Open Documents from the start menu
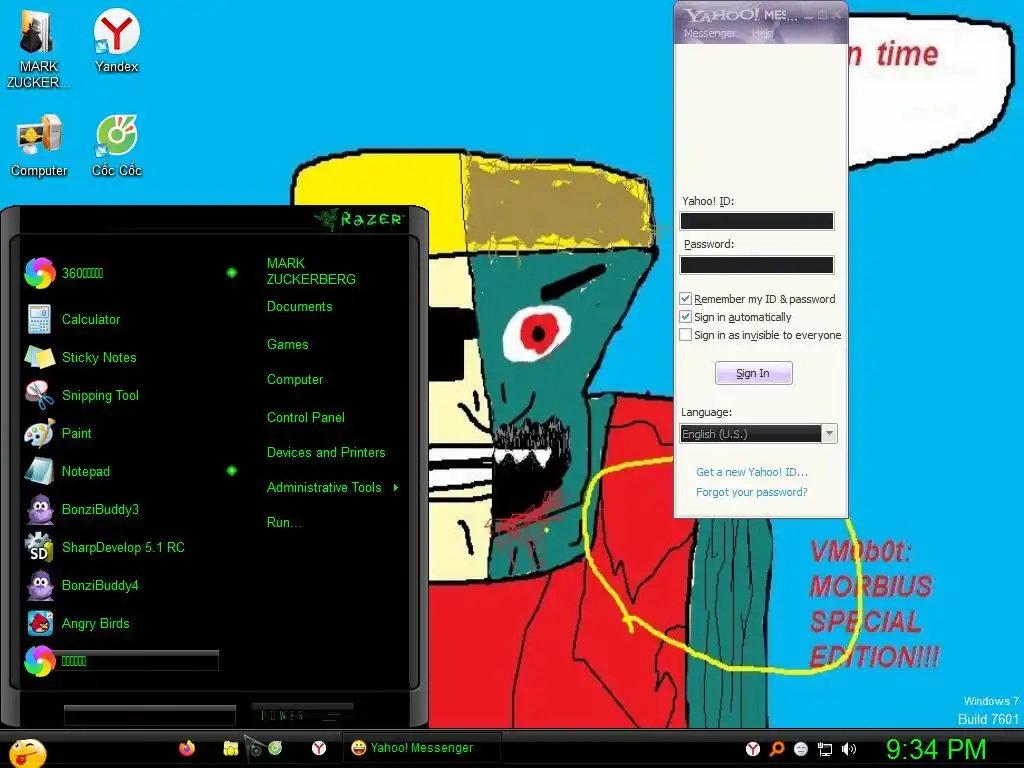This screenshot has width=1024, height=768. (x=299, y=306)
